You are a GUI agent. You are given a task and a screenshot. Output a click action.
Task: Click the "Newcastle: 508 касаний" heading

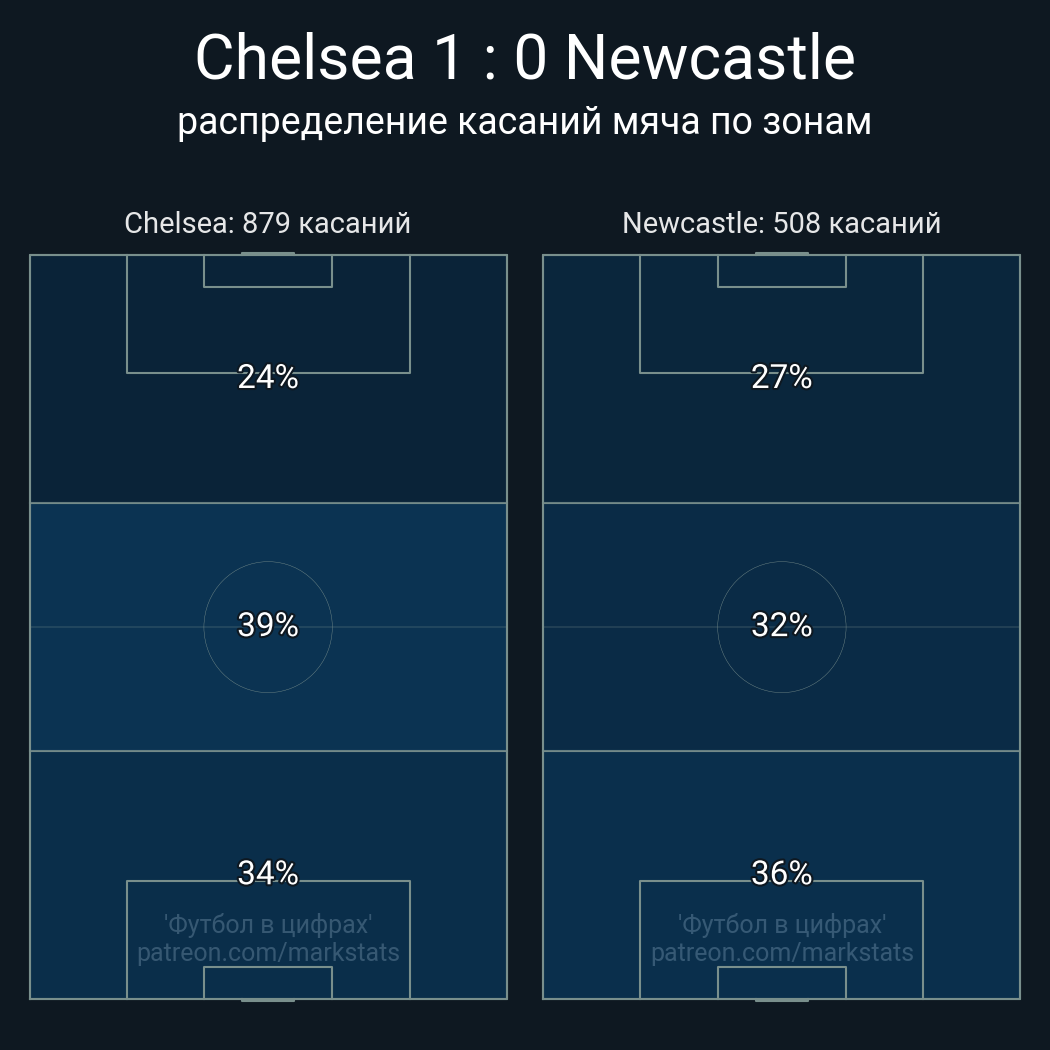(781, 223)
